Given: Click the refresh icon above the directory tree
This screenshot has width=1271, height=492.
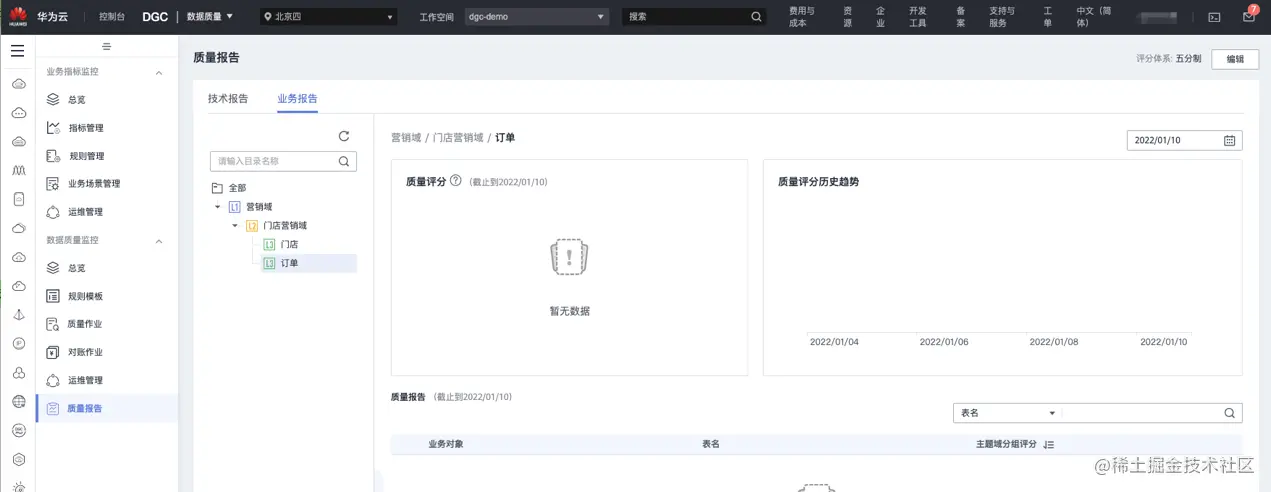Looking at the screenshot, I should (x=344, y=136).
